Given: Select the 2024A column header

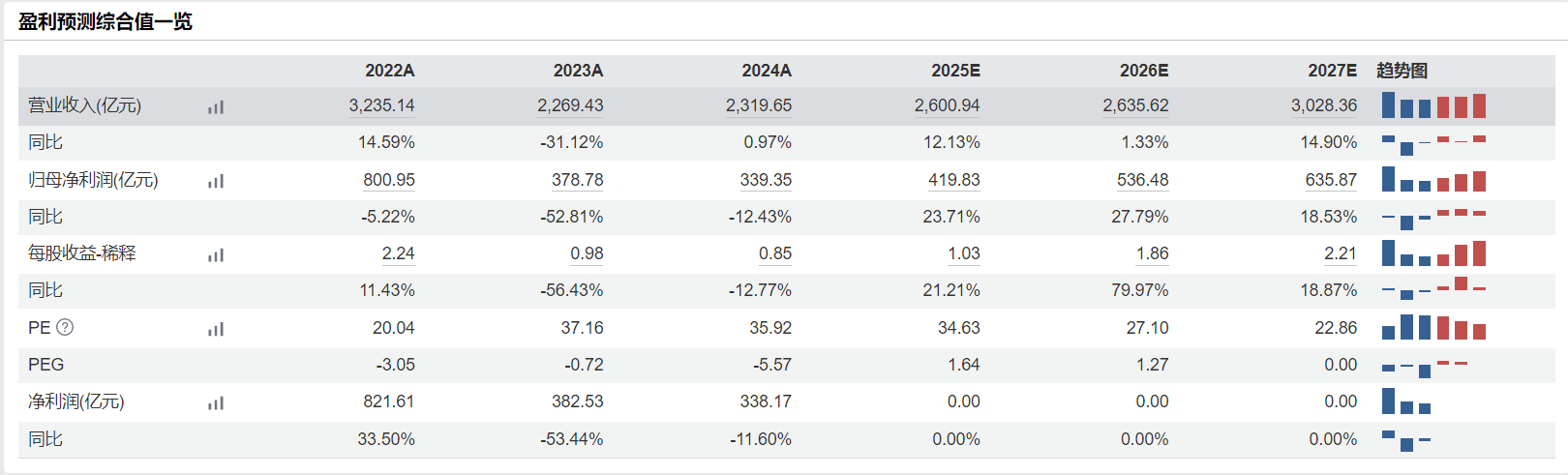Looking at the screenshot, I should [x=767, y=71].
